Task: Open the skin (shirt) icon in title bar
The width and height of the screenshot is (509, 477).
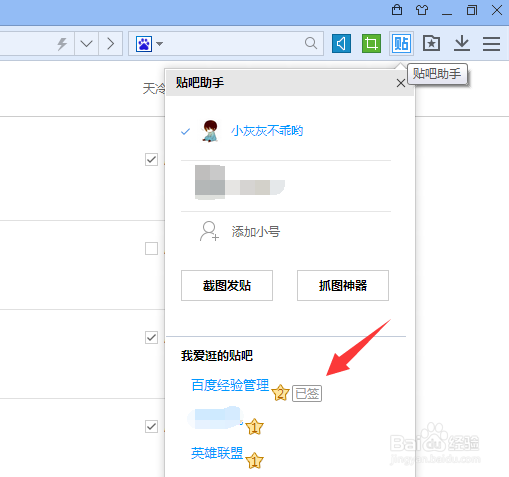Action: click(422, 10)
